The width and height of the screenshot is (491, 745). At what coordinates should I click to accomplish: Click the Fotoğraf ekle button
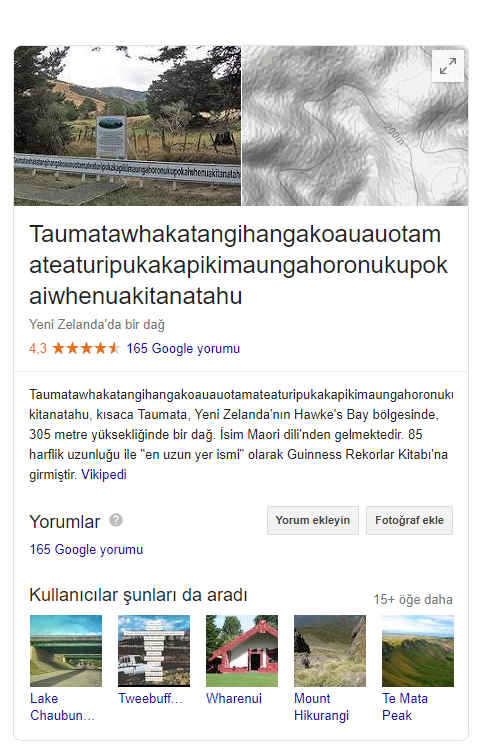tap(409, 520)
